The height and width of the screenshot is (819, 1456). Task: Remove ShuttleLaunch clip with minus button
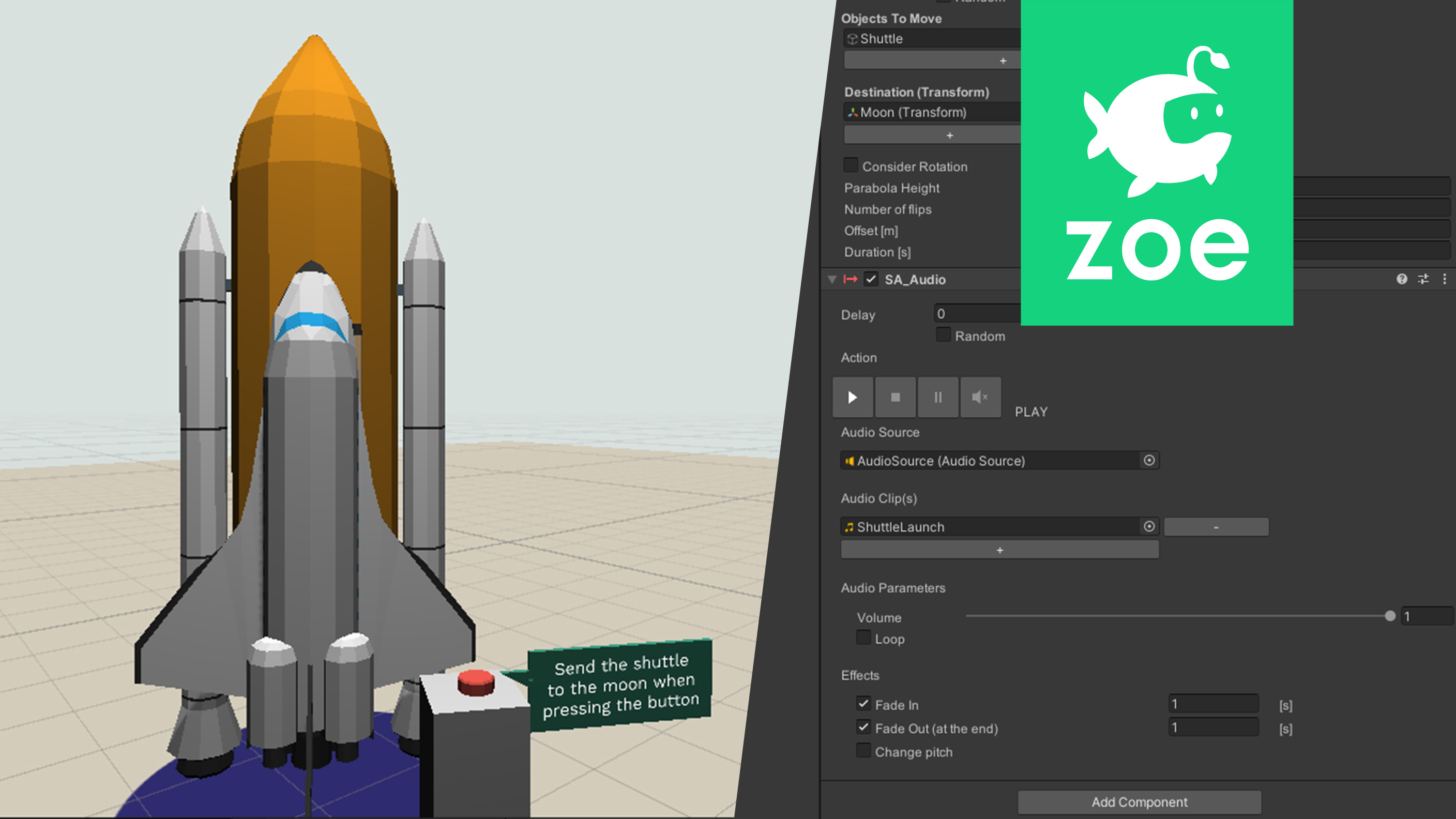pyautogui.click(x=1216, y=527)
